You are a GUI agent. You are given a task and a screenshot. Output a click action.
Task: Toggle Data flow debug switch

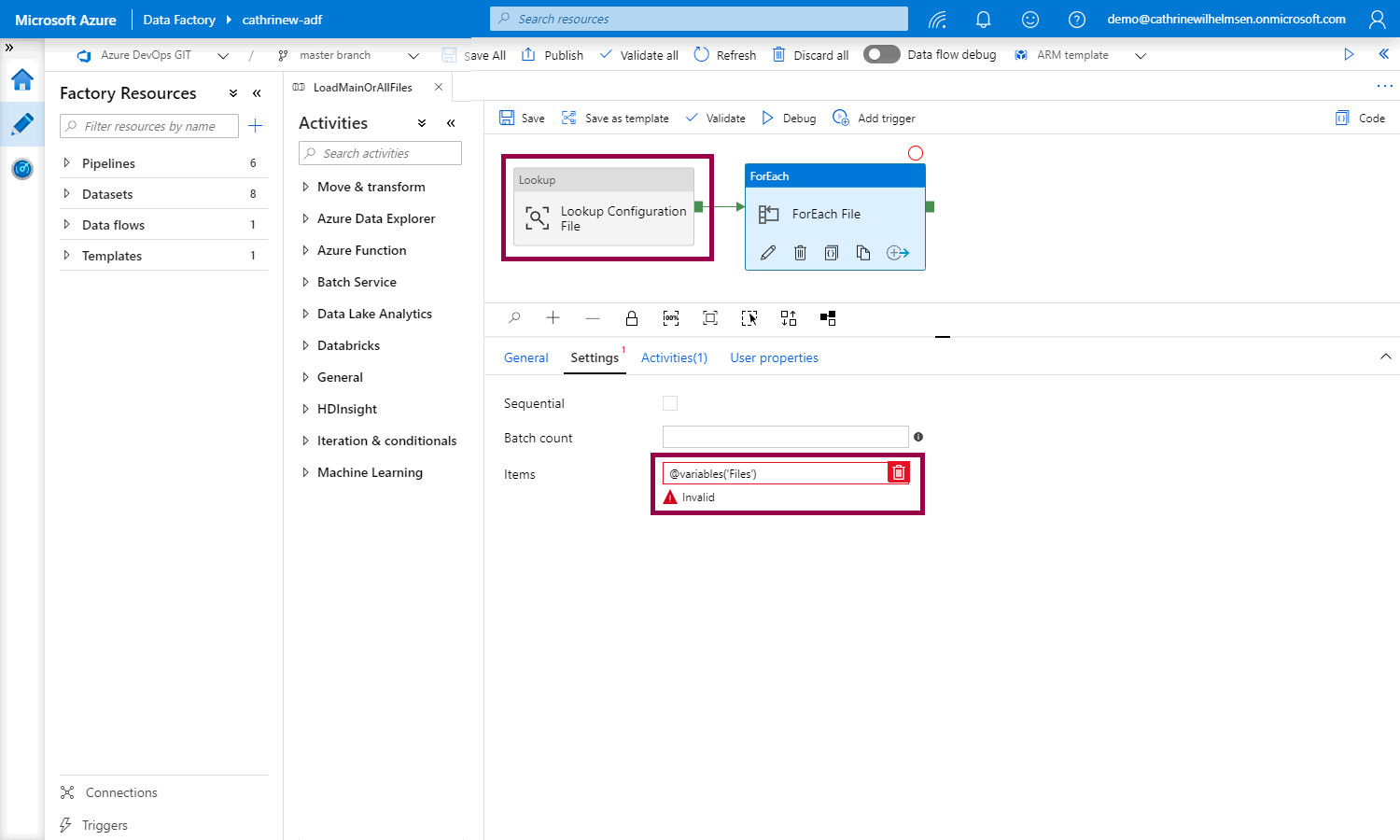click(x=881, y=55)
